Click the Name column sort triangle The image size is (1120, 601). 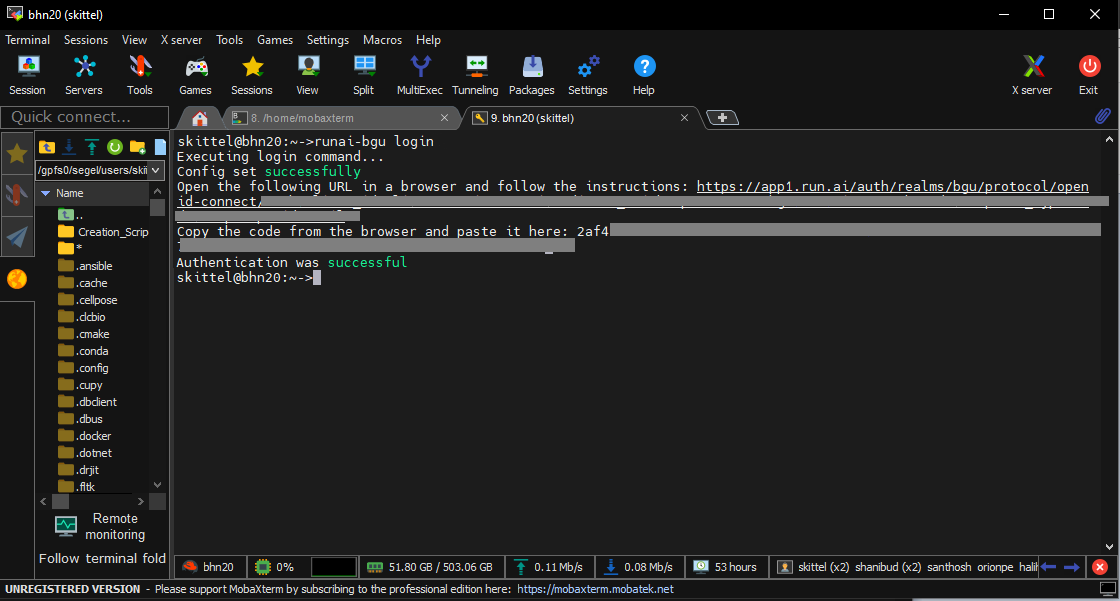coord(46,193)
